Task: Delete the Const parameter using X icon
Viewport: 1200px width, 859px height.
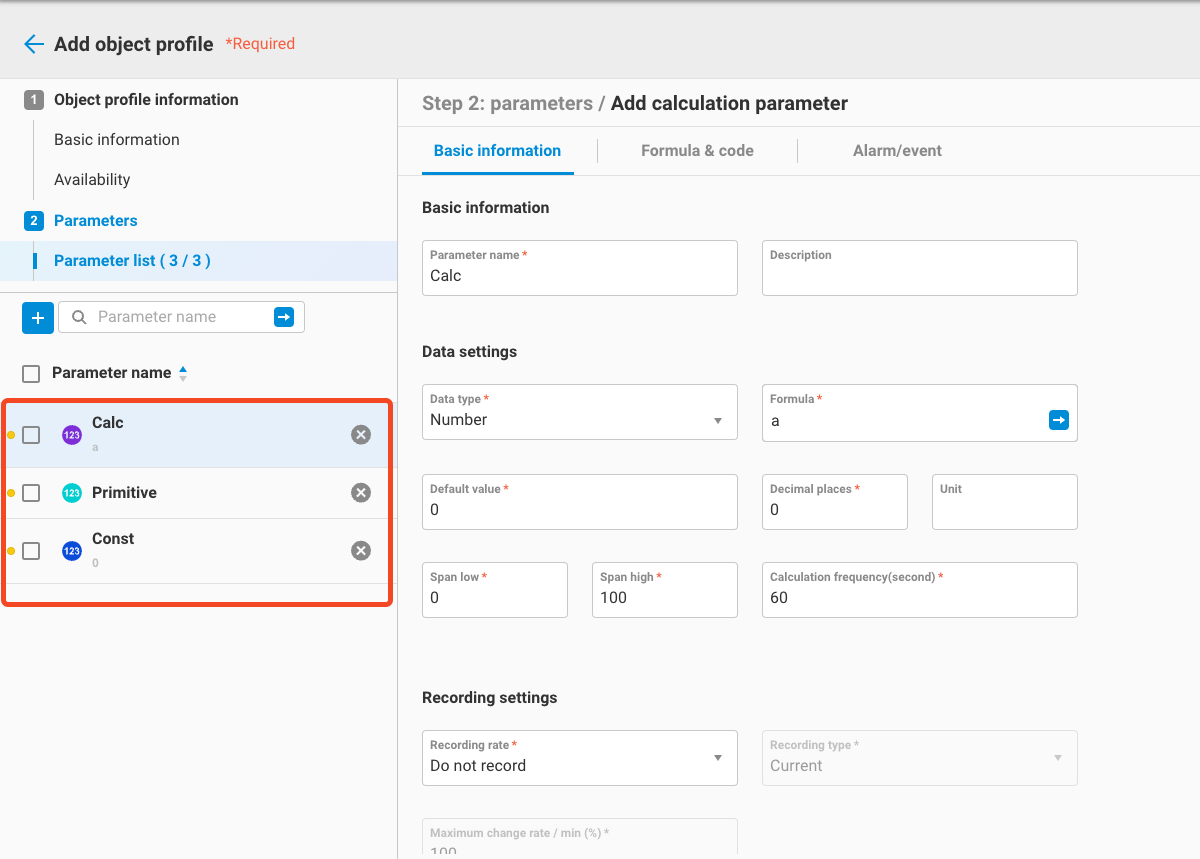Action: coord(361,551)
